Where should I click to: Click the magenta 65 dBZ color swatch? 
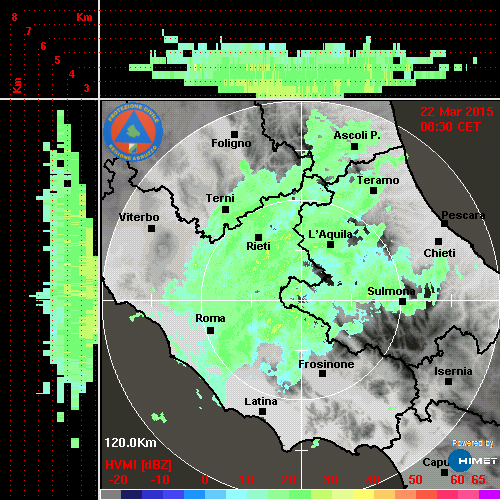tap(489, 494)
